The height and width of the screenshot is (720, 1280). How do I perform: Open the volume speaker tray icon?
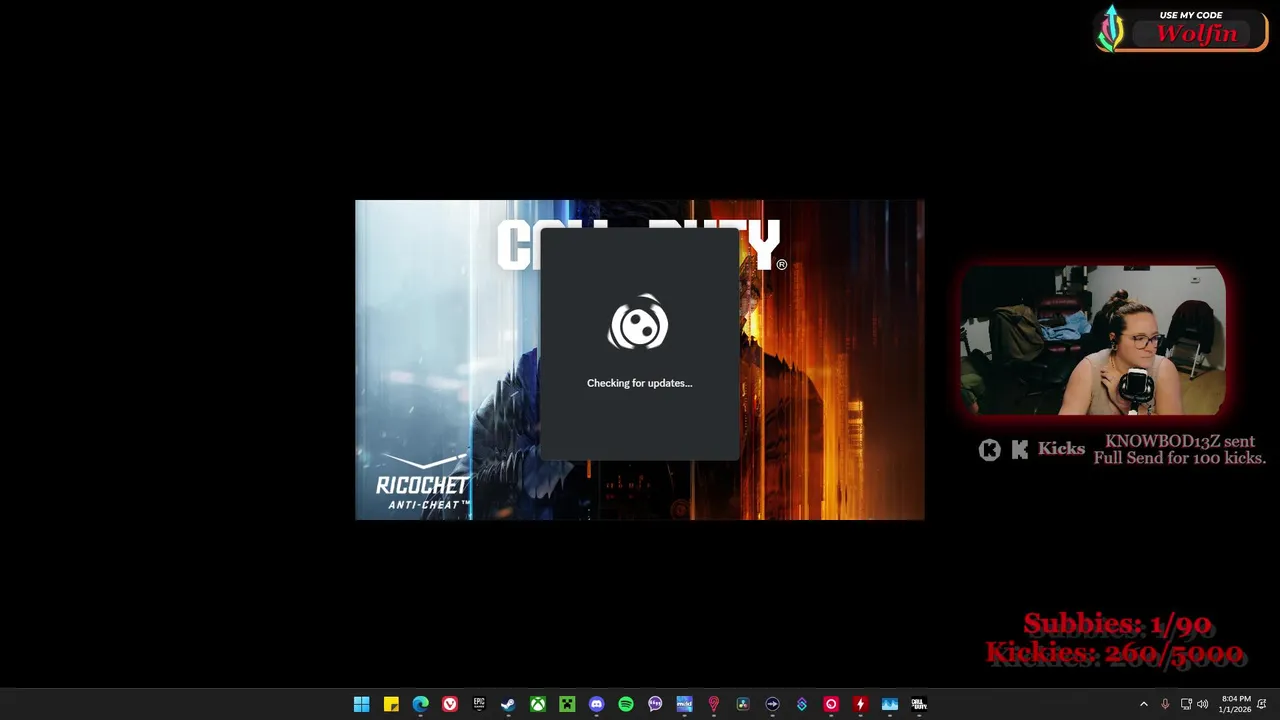1203,704
